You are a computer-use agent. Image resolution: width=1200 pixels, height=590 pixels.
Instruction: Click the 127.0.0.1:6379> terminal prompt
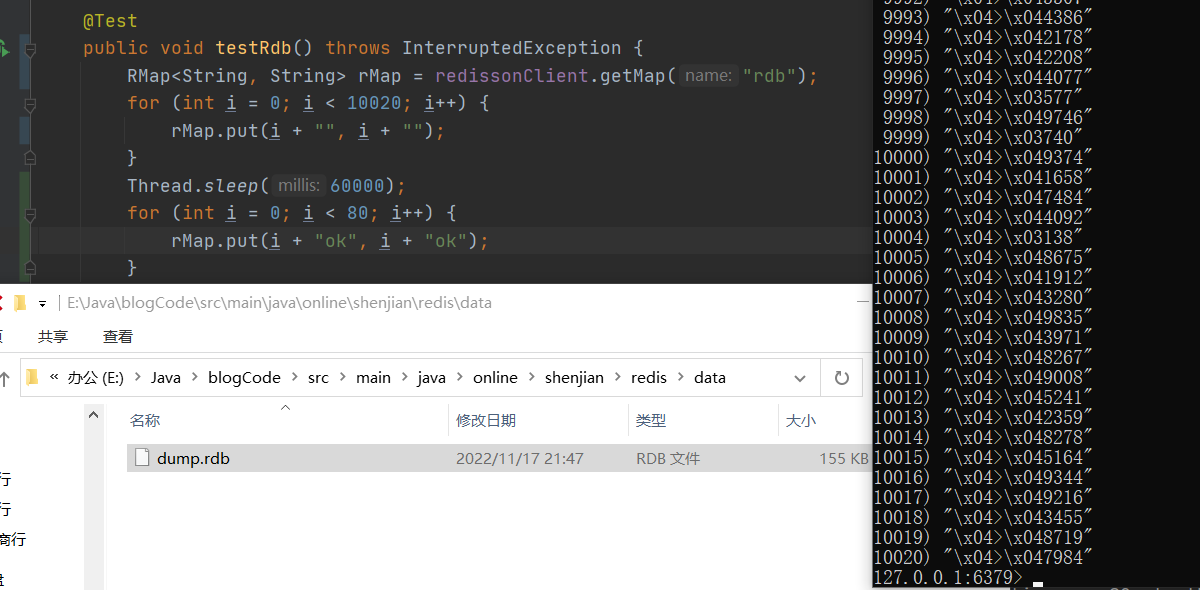pos(948,578)
